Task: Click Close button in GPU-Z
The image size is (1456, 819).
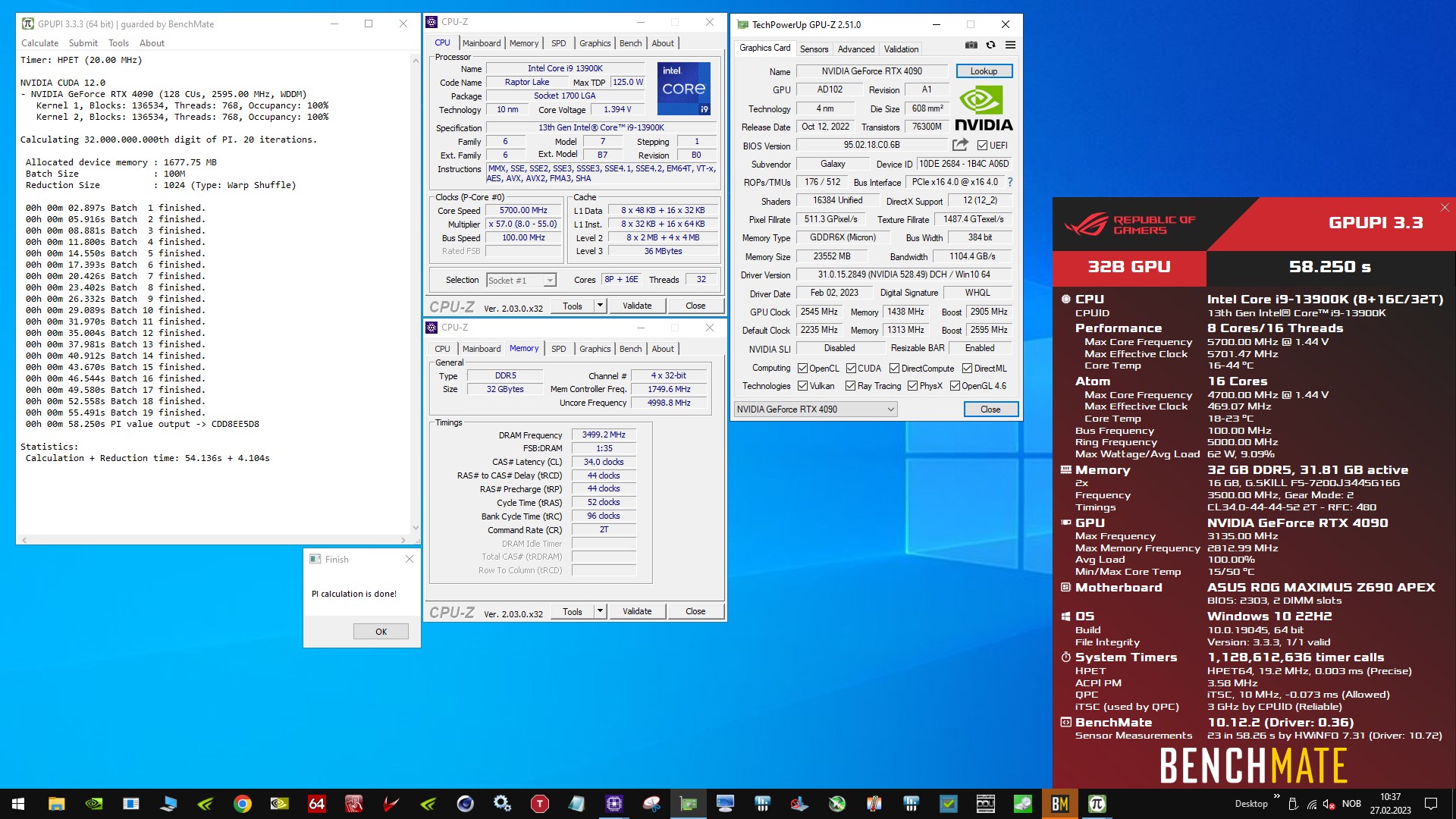Action: (990, 409)
